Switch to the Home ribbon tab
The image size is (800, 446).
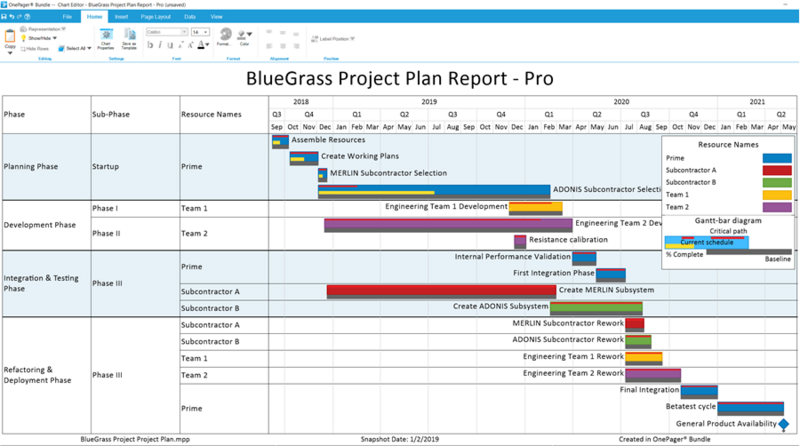94,17
